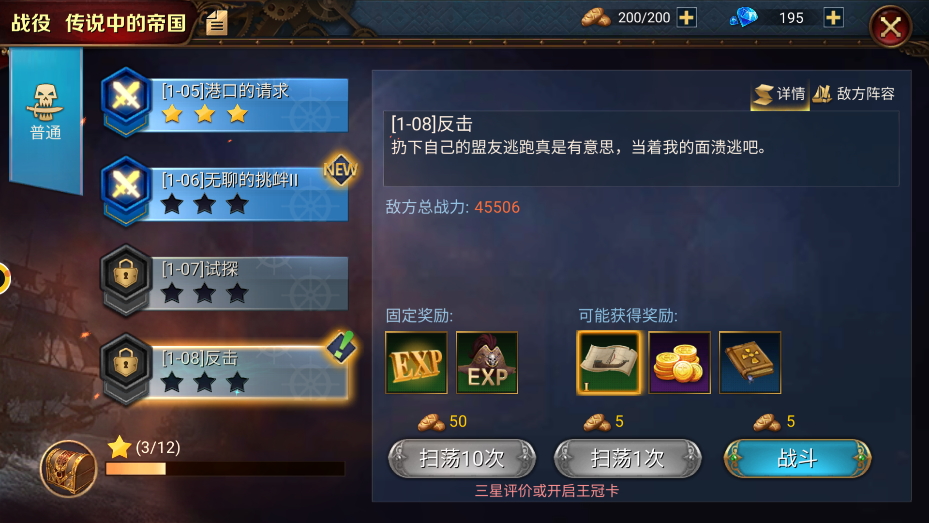
Task: Start battle with 战斗 button
Action: [797, 458]
